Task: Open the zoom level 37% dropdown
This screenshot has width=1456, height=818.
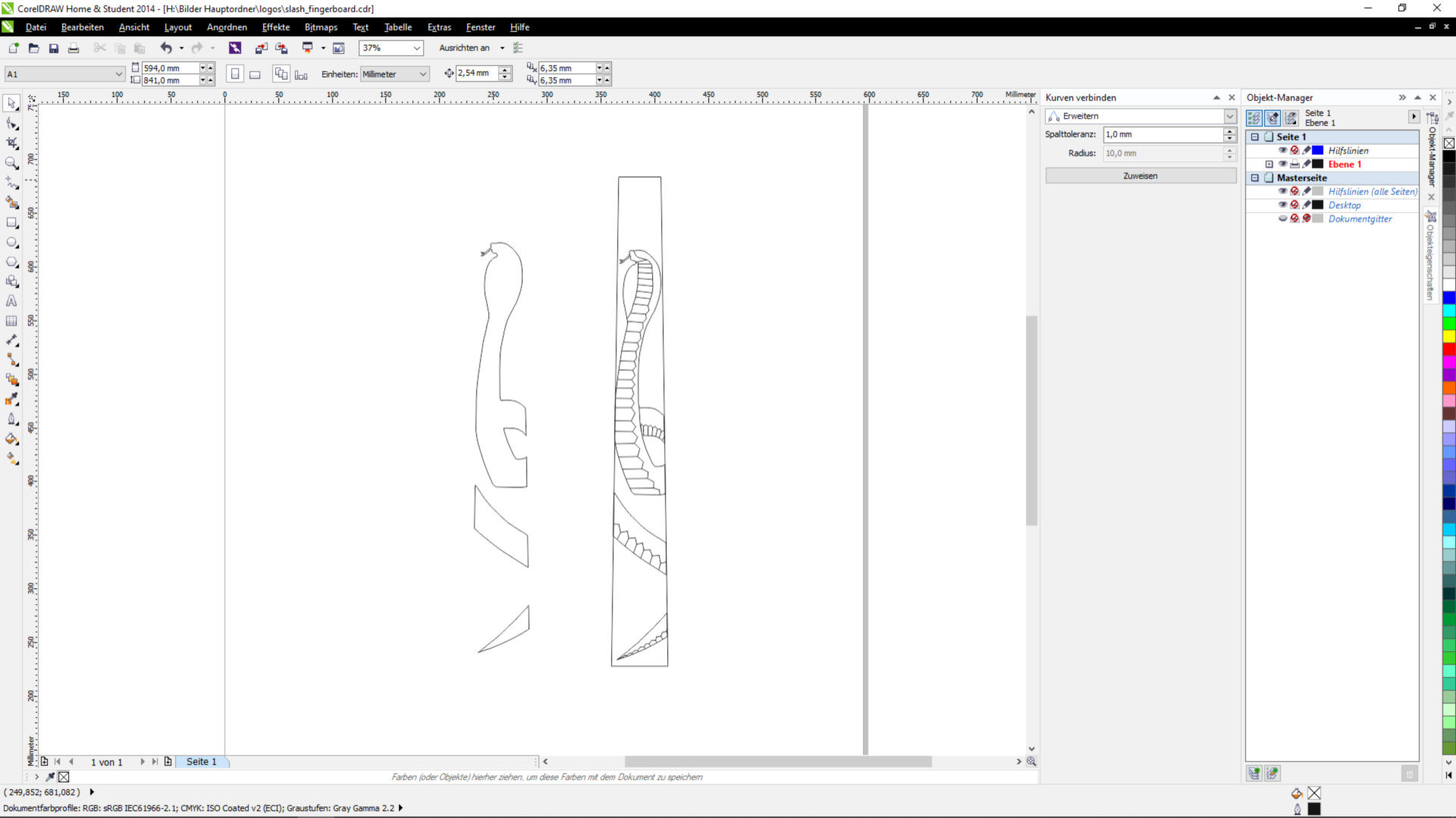Action: 416,48
